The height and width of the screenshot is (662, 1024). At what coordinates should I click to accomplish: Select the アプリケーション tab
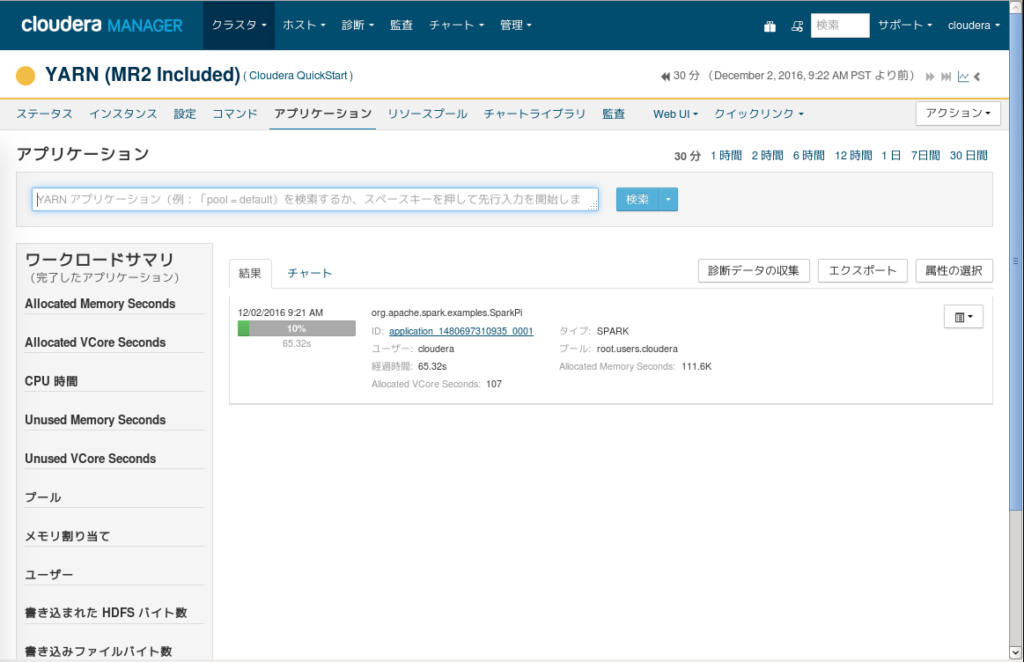click(323, 114)
